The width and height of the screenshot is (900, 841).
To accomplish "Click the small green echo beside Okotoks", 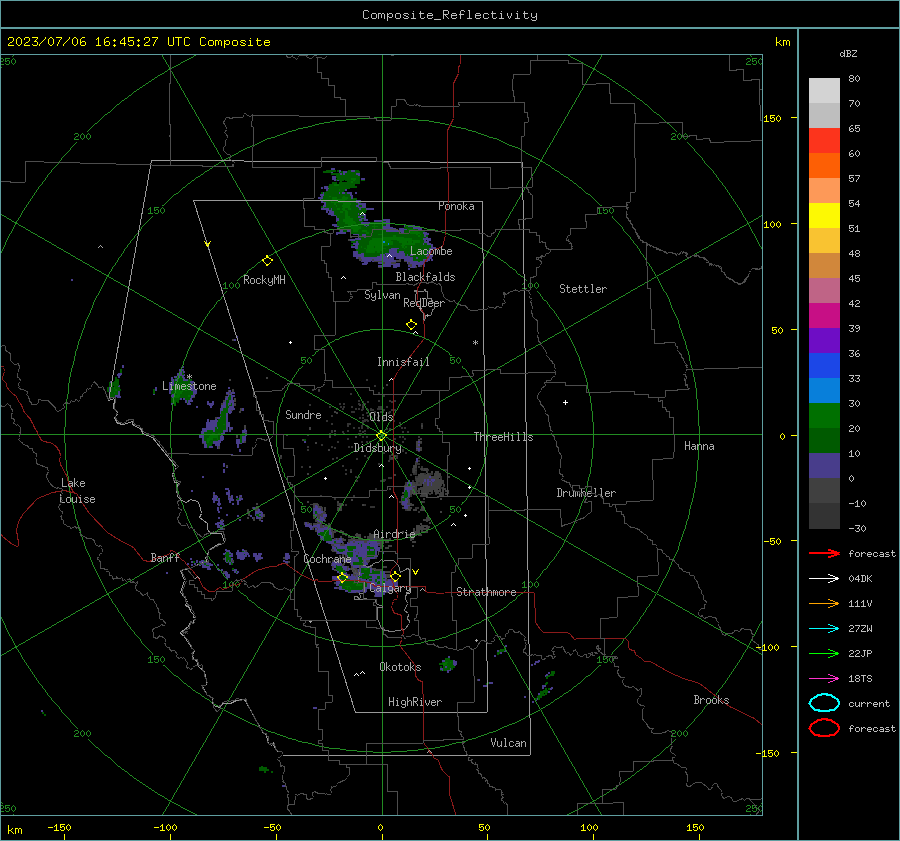I will point(448,664).
